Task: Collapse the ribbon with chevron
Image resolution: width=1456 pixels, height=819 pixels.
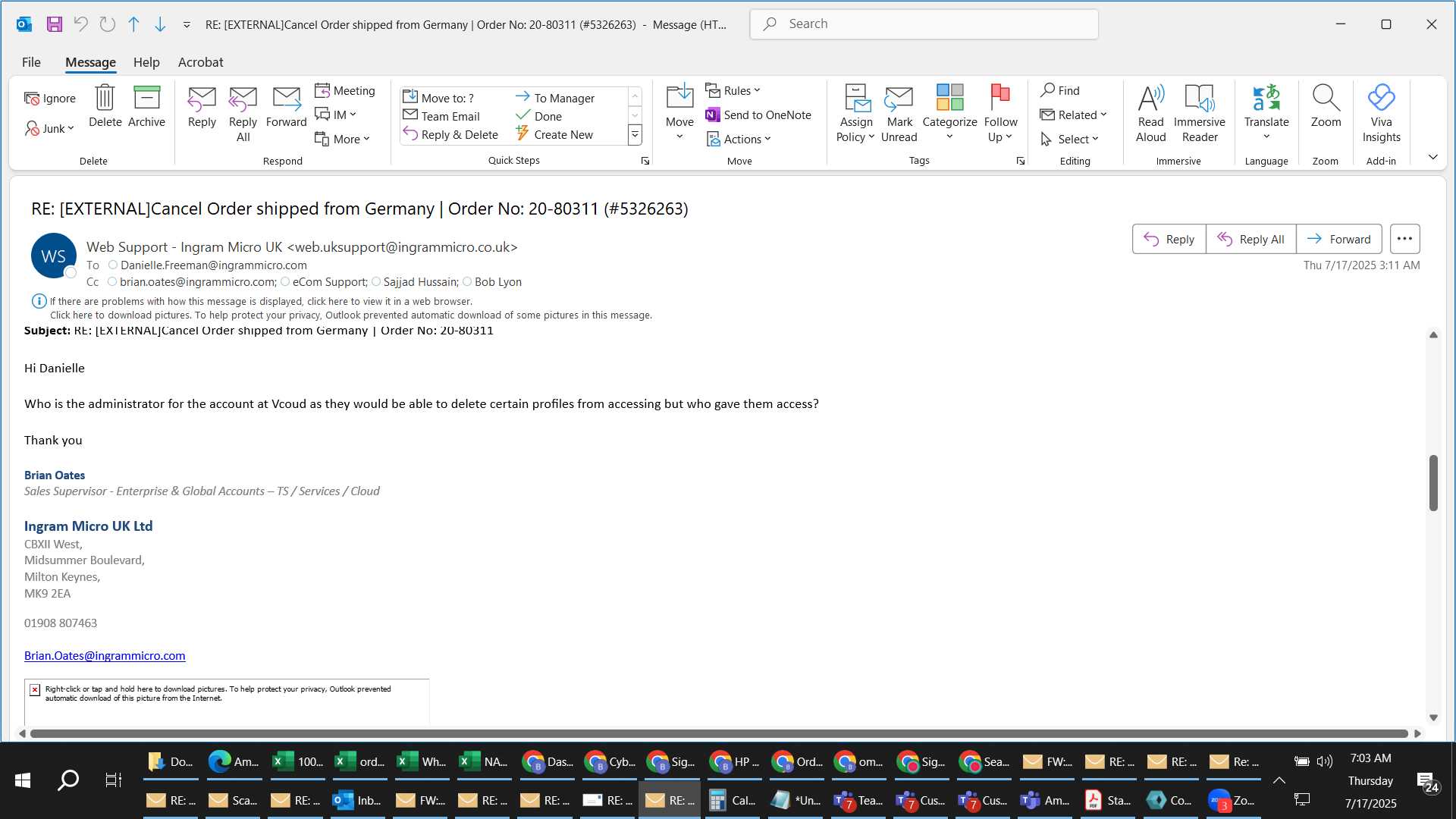Action: (x=1432, y=157)
